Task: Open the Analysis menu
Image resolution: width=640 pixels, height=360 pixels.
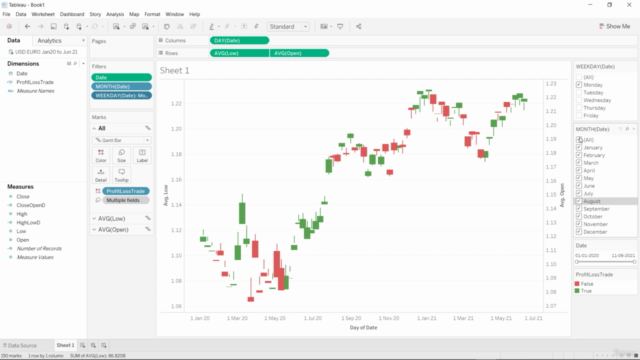Action: tap(115, 14)
